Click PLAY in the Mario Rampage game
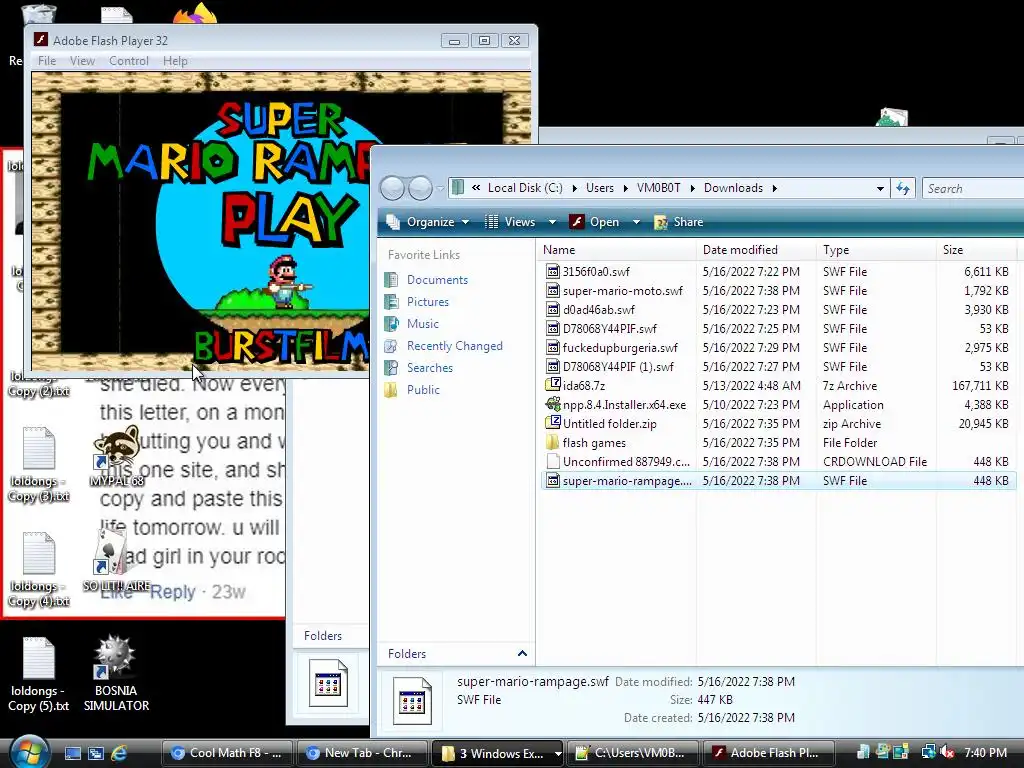 (289, 218)
